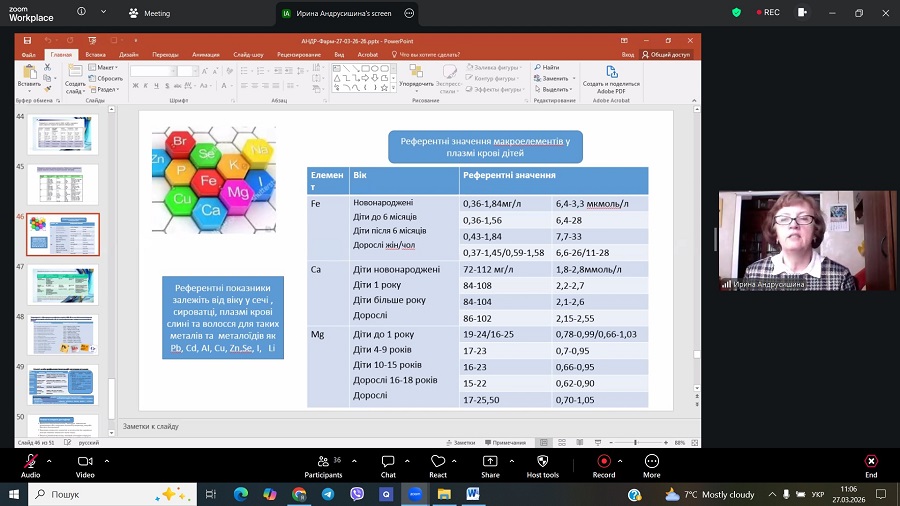900x506 pixels.
Task: Toggle the slide notes Заметки pane
Action: tap(460, 442)
